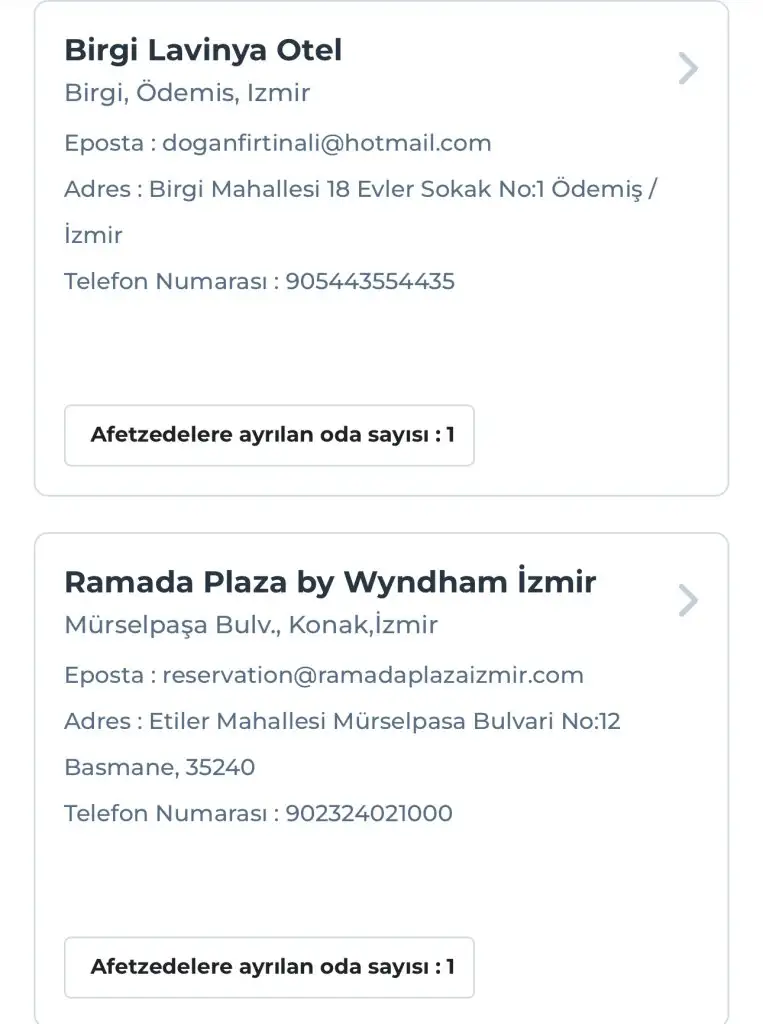This screenshot has height=1024, width=763.
Task: Open the Birgi Lavinya Otel title
Action: pos(203,50)
